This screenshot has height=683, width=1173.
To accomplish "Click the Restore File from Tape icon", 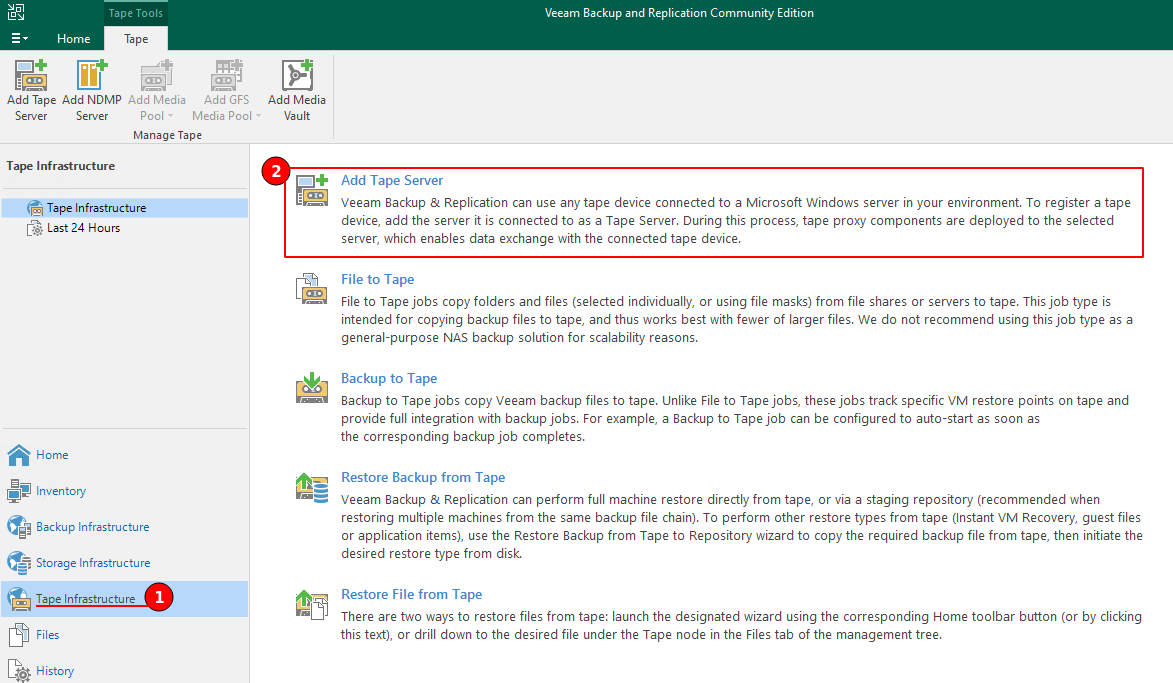I will click(312, 603).
